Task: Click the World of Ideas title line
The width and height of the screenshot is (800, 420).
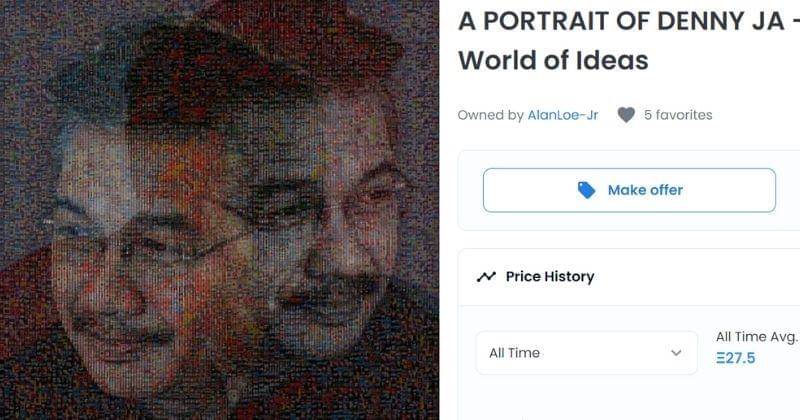Action: click(554, 60)
